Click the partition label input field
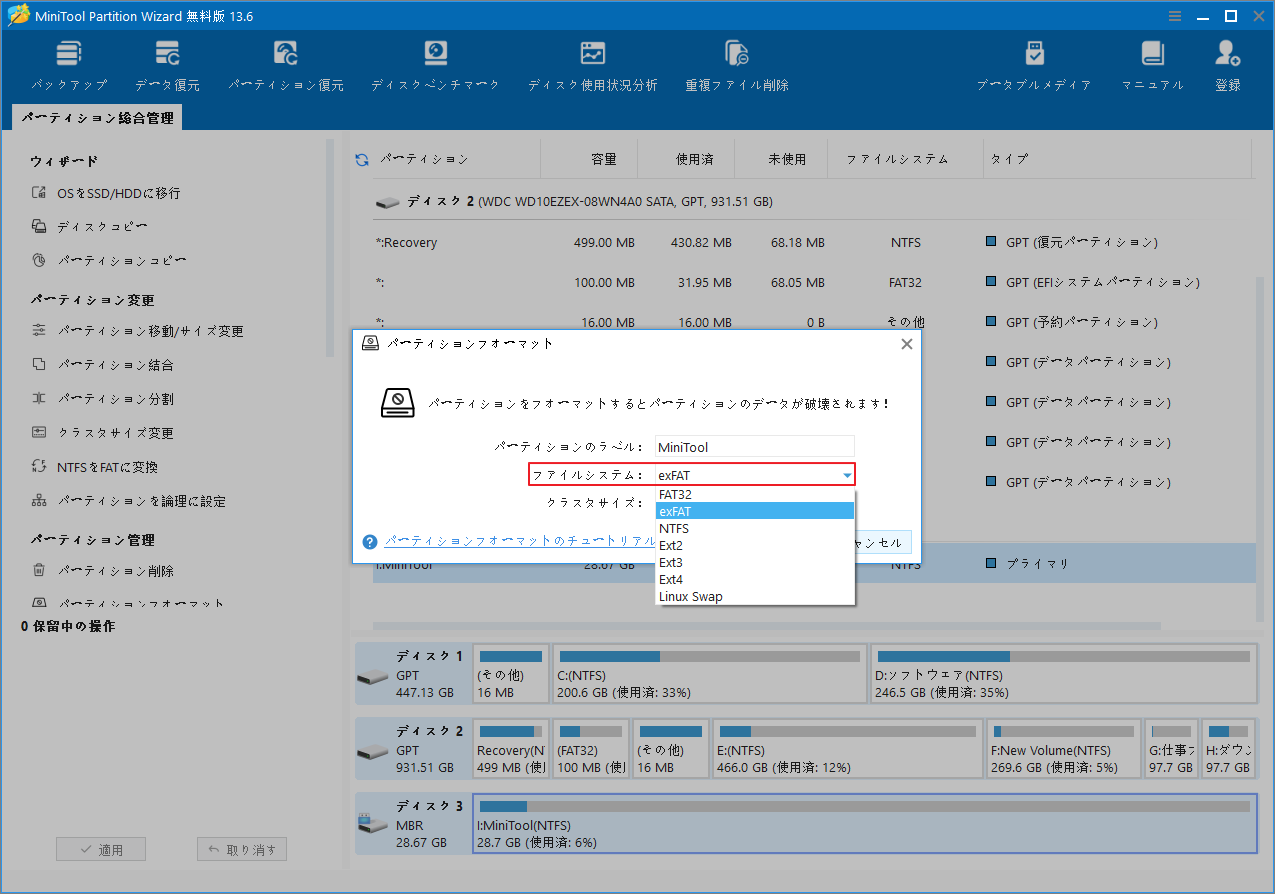Viewport: 1275px width, 894px height. pyautogui.click(x=754, y=446)
